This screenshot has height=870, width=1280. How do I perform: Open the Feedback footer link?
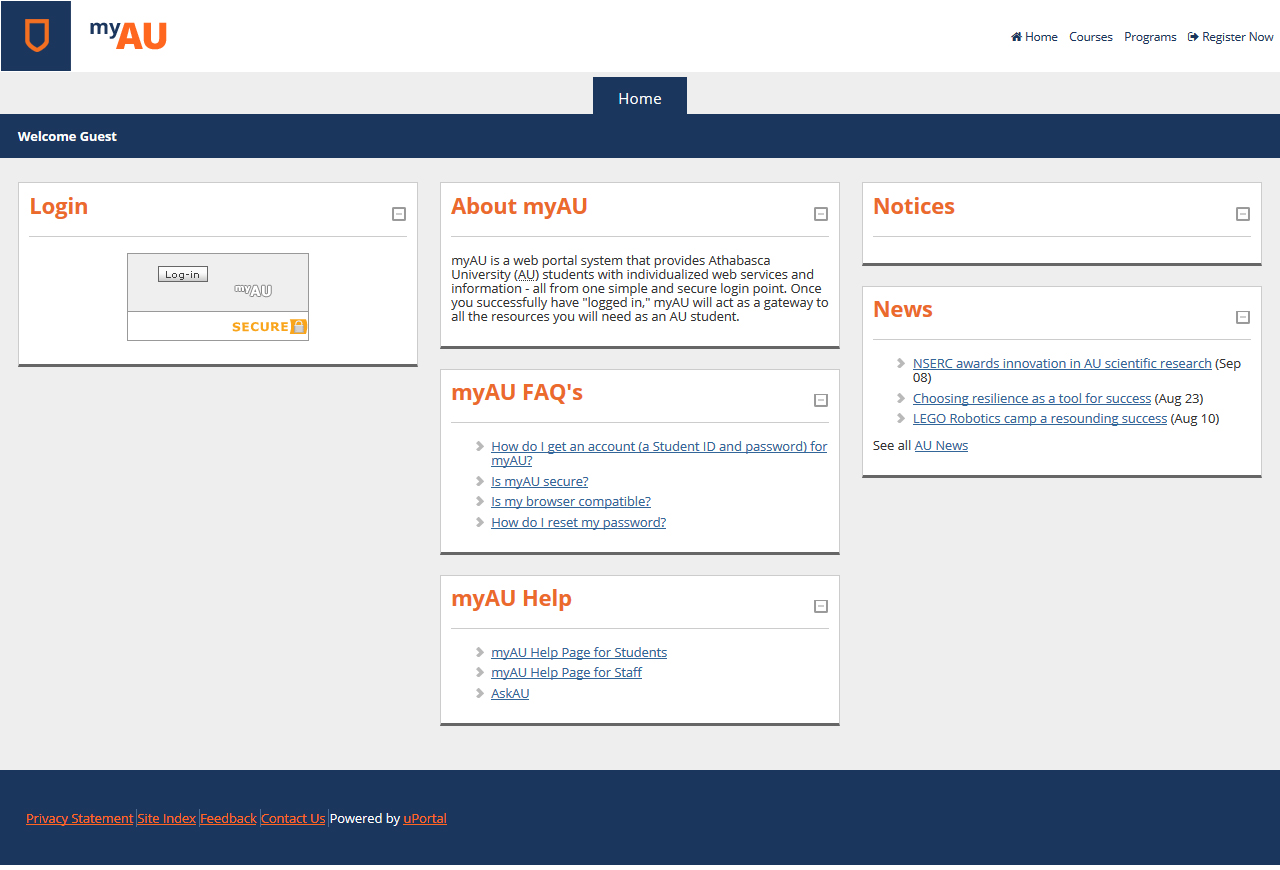click(229, 818)
